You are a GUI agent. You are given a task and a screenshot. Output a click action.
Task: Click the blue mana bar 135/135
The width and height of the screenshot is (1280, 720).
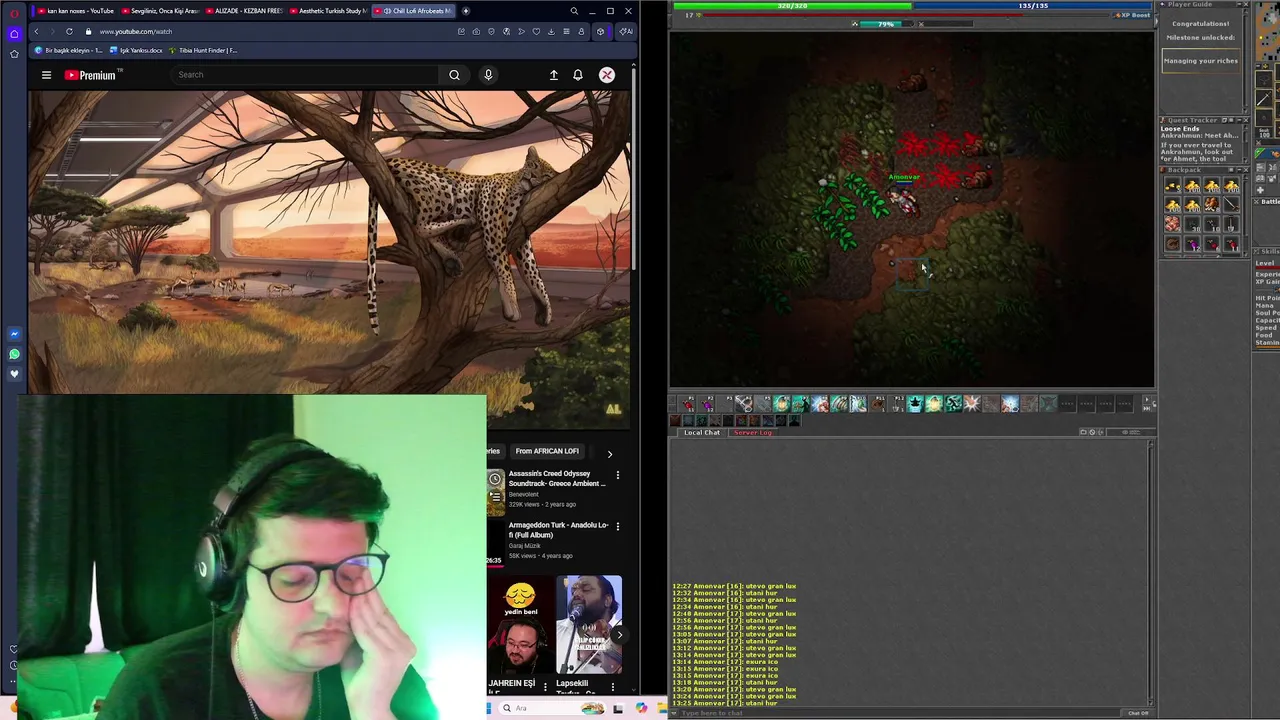pyautogui.click(x=1032, y=5)
